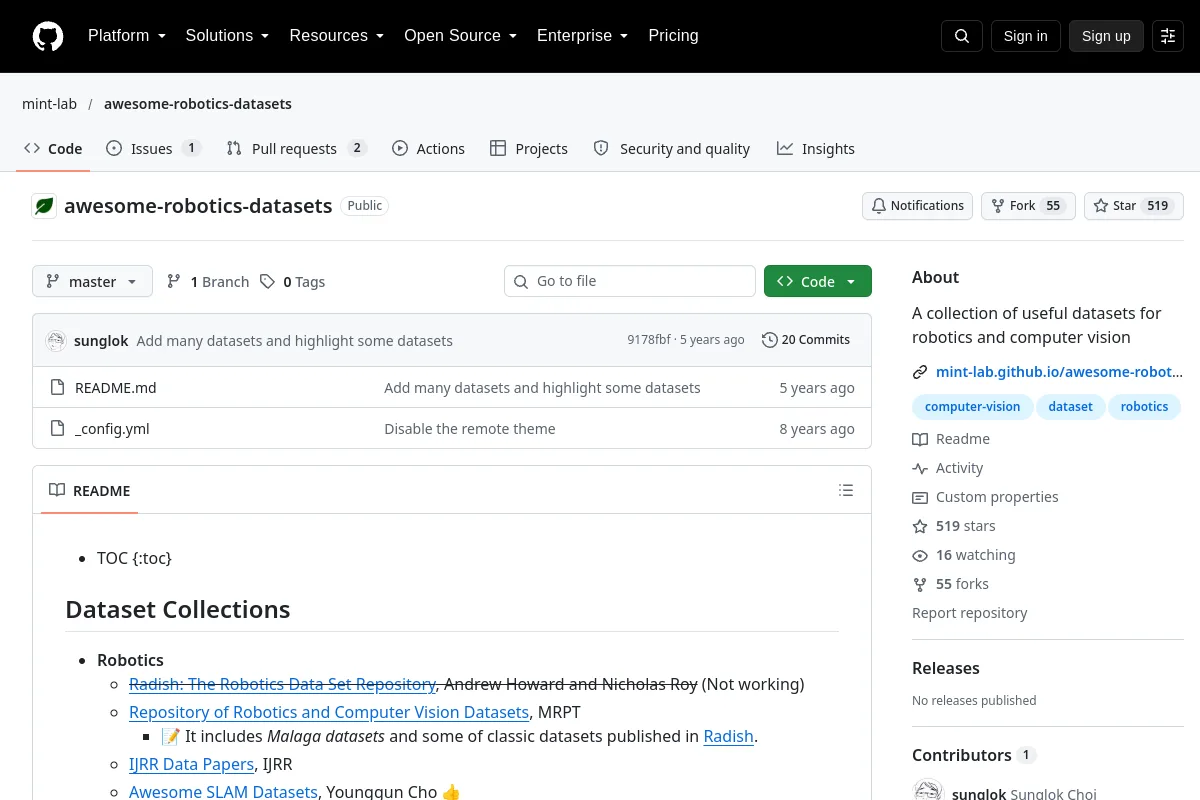Click the README.md file icon

coord(58,388)
